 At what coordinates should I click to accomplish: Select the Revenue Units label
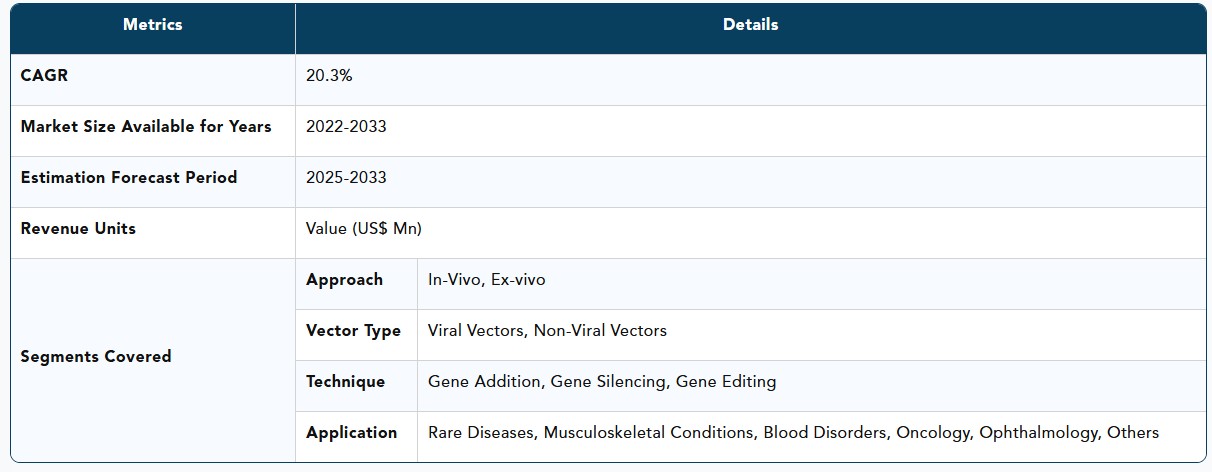click(78, 229)
